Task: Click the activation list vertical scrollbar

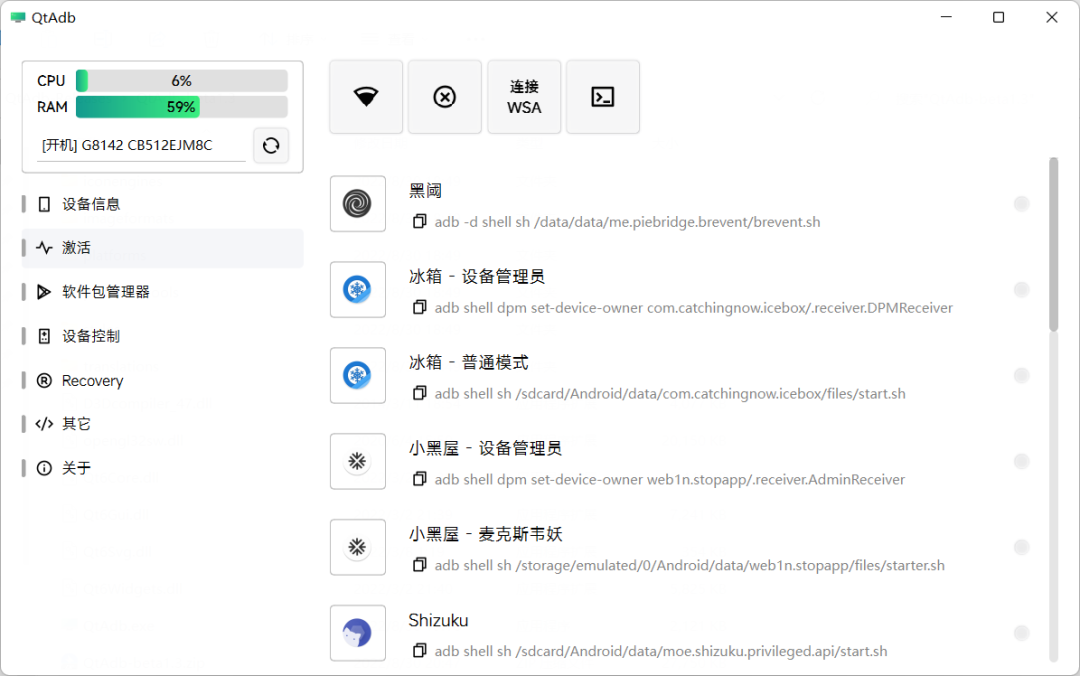Action: coord(1053,244)
